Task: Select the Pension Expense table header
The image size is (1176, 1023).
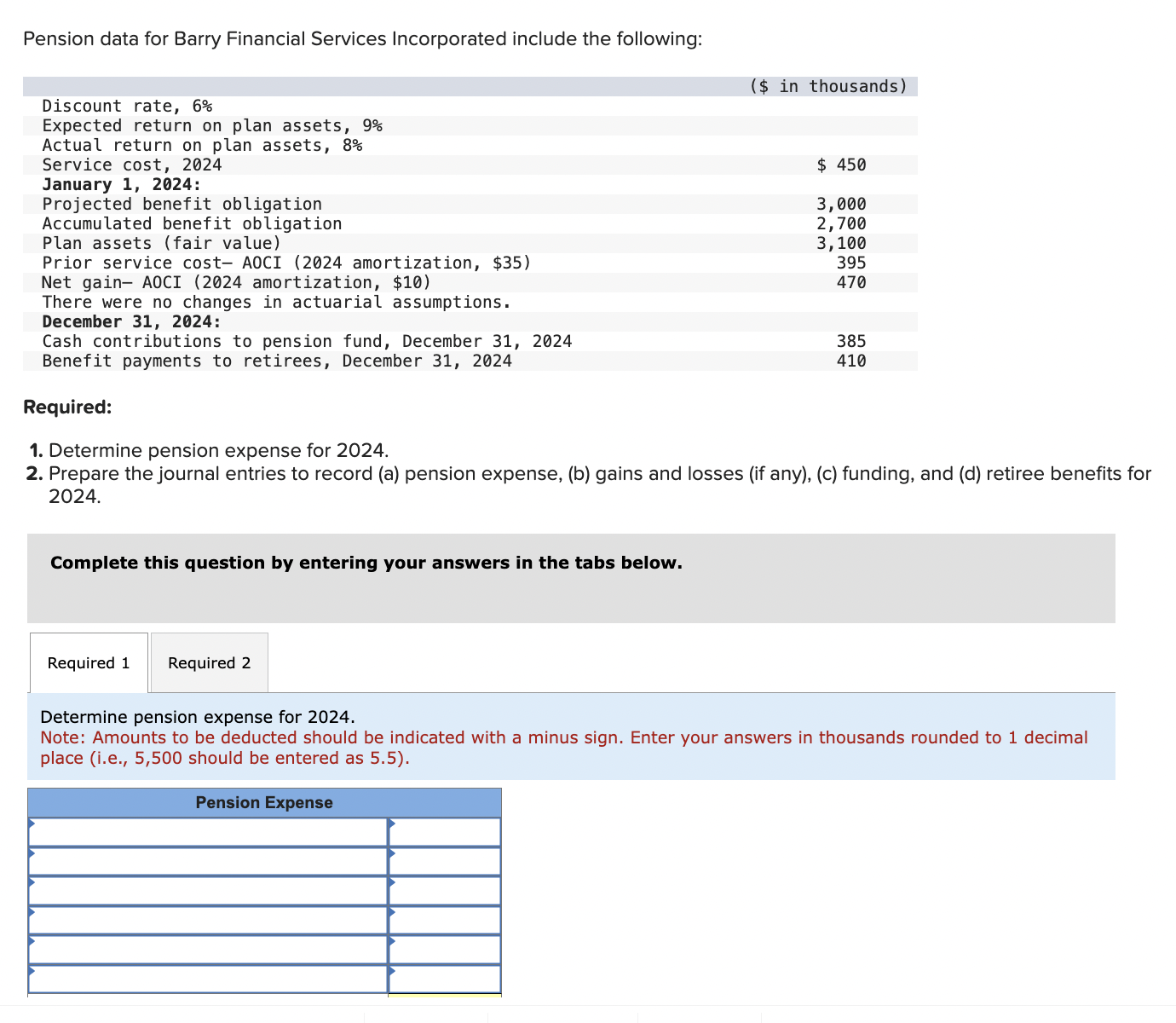Action: click(x=264, y=802)
